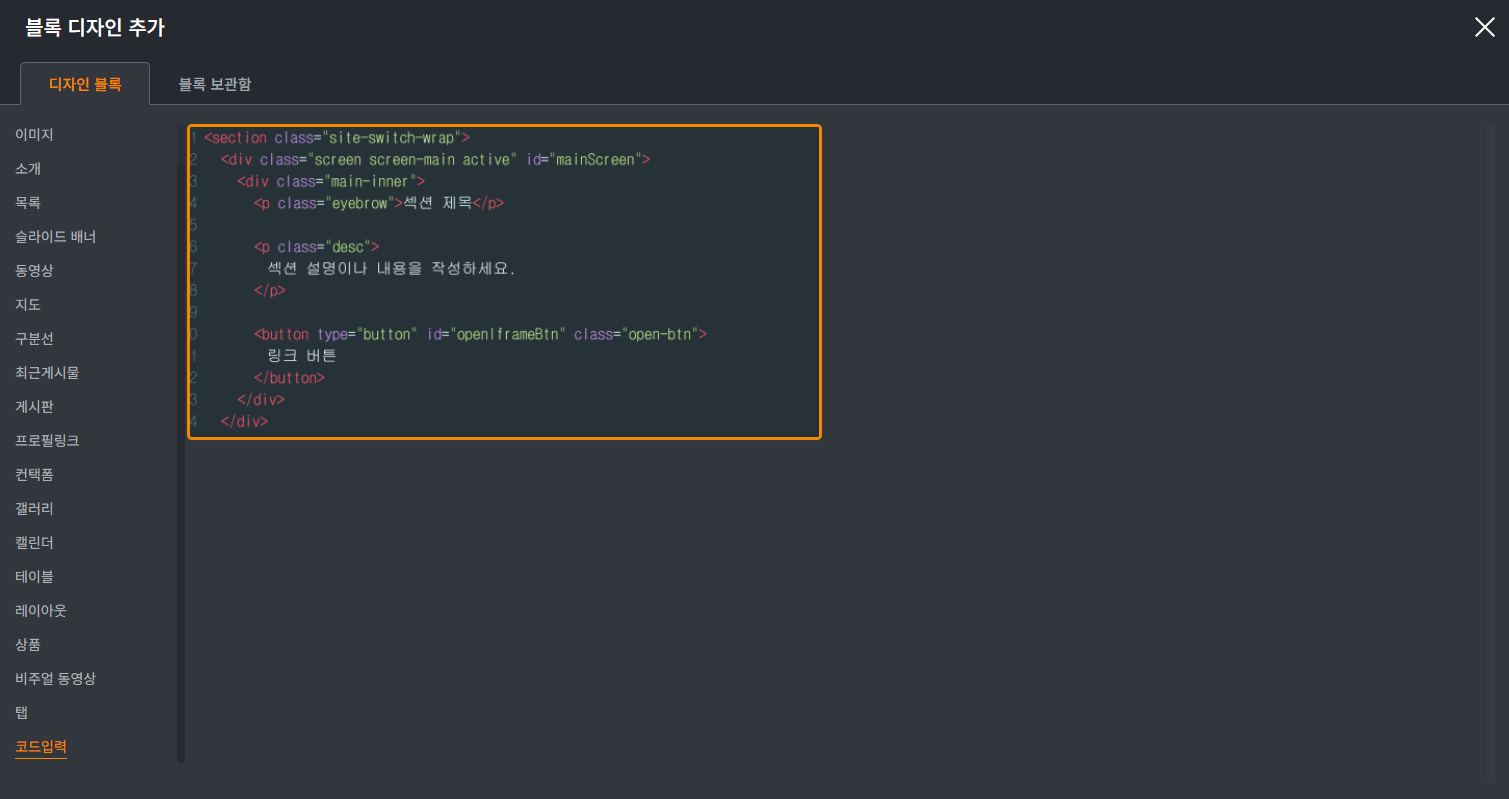Open the 블록 보관함 tab
This screenshot has width=1509, height=799.
[215, 84]
